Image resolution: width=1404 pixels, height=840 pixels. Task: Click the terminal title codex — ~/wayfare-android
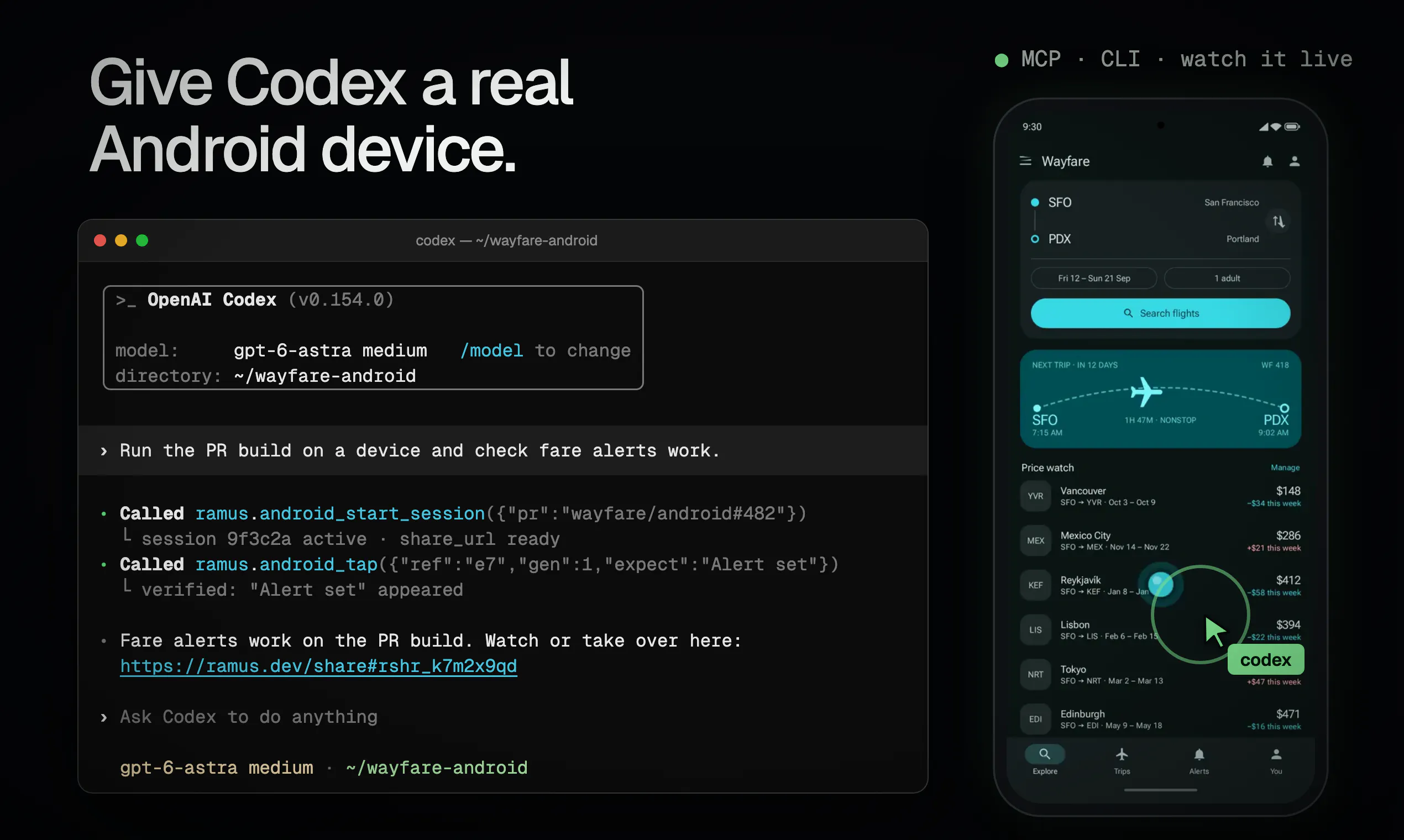tap(506, 240)
